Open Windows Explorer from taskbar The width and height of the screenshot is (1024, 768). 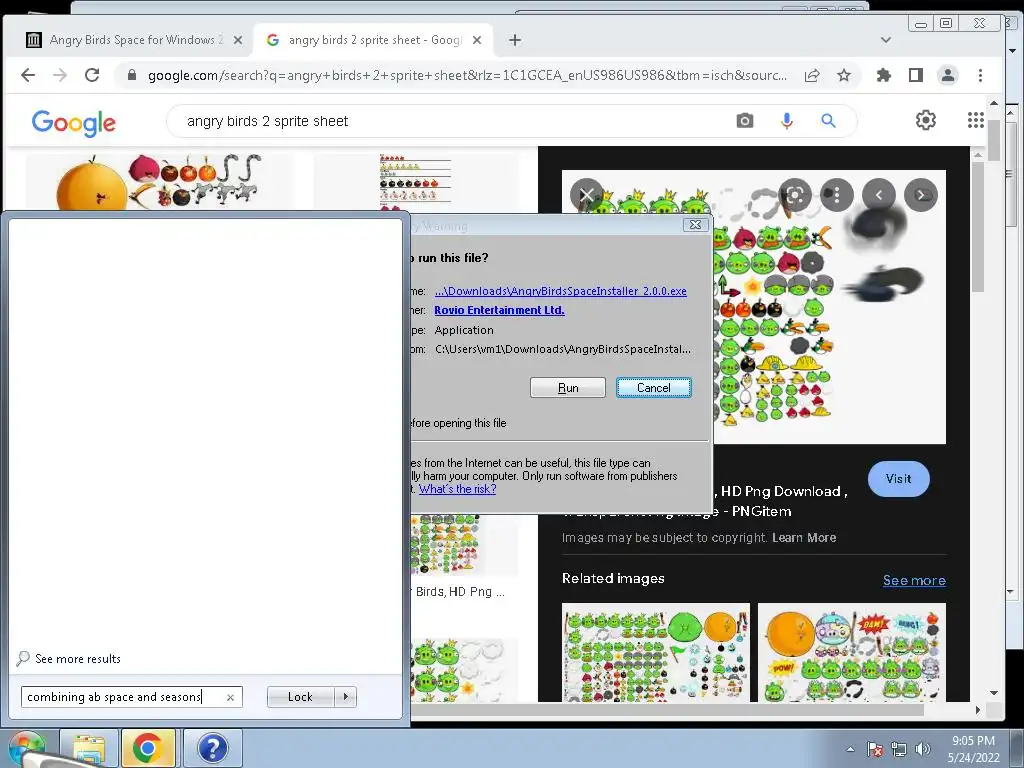pos(89,748)
